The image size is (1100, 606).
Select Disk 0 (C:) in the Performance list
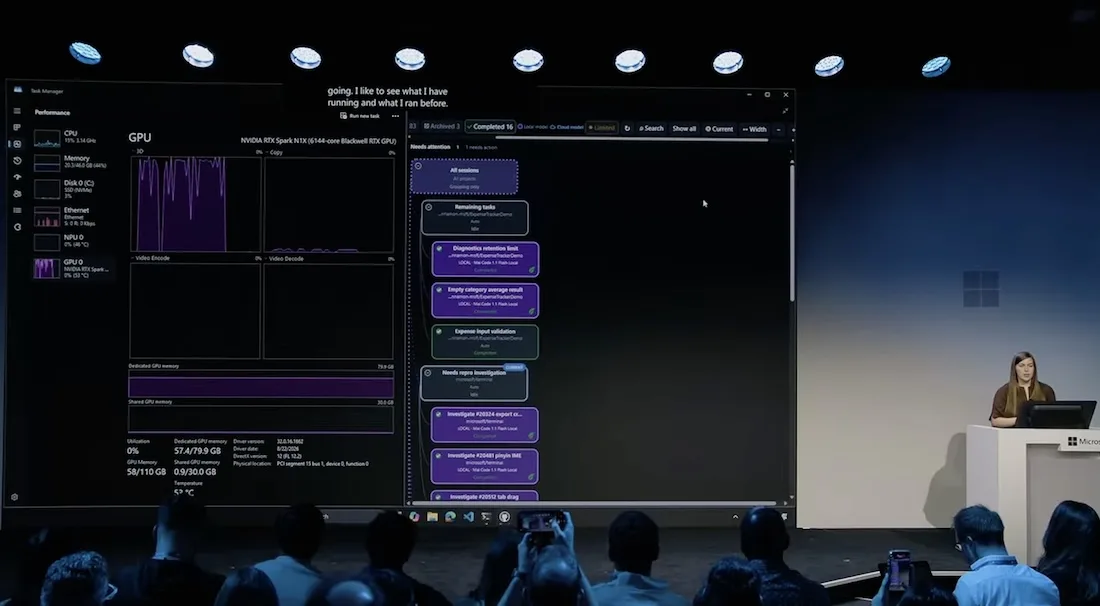(x=73, y=189)
